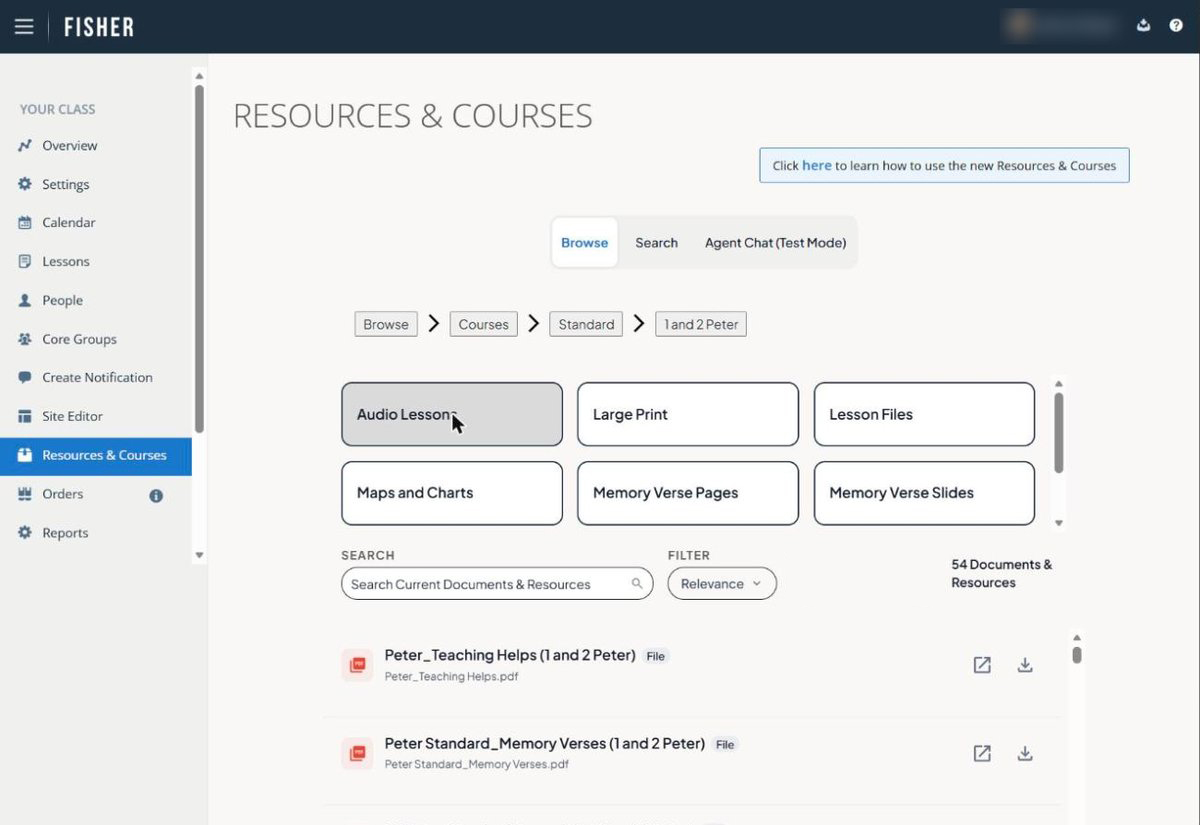Open the Large Print folder
The height and width of the screenshot is (825, 1200).
point(688,414)
